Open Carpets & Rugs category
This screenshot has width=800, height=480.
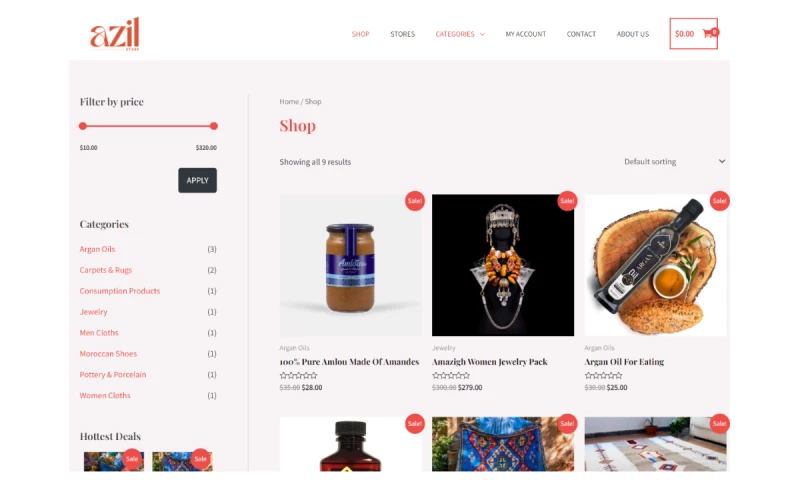coord(106,270)
